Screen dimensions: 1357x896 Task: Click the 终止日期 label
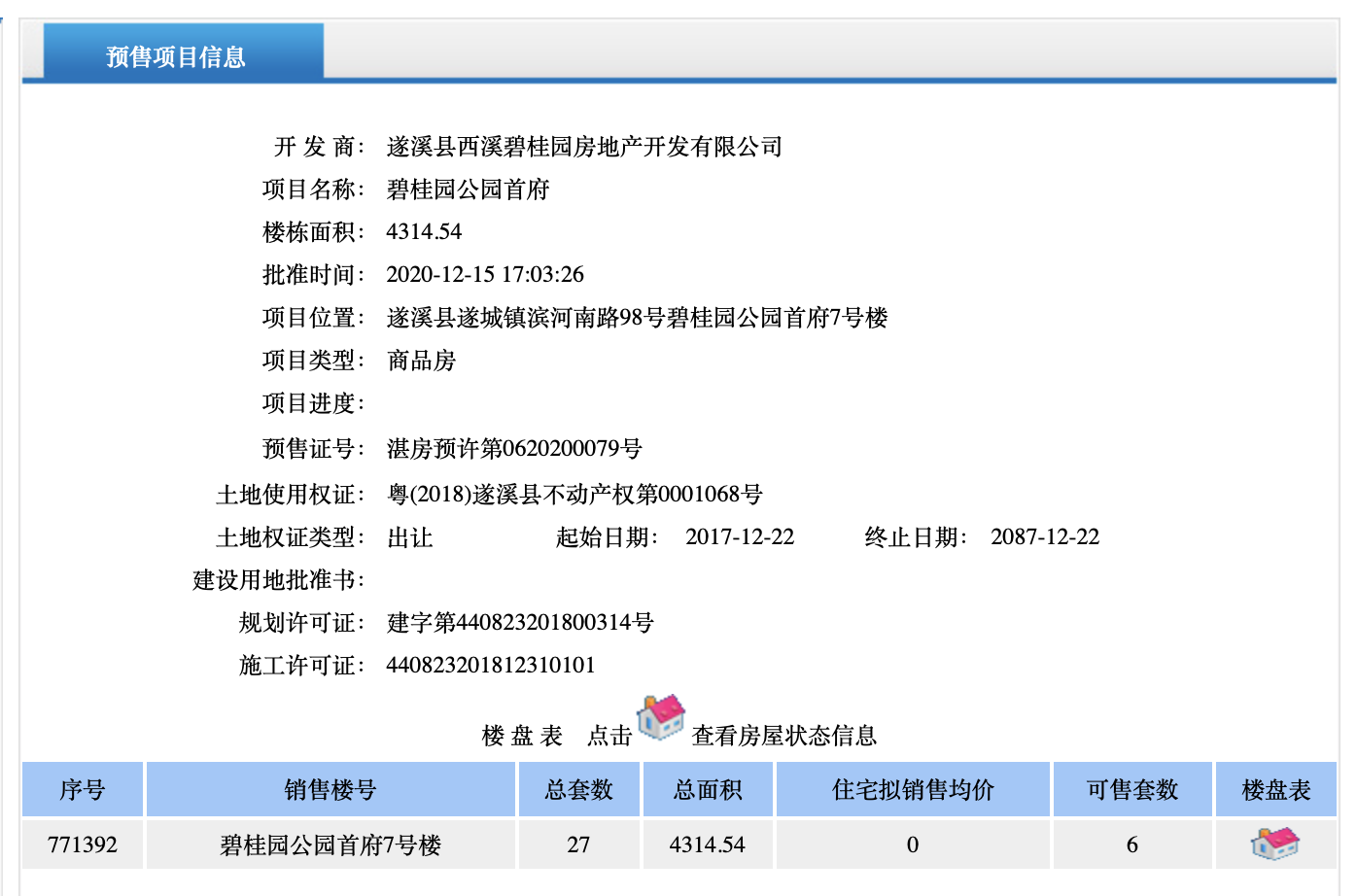pos(916,537)
